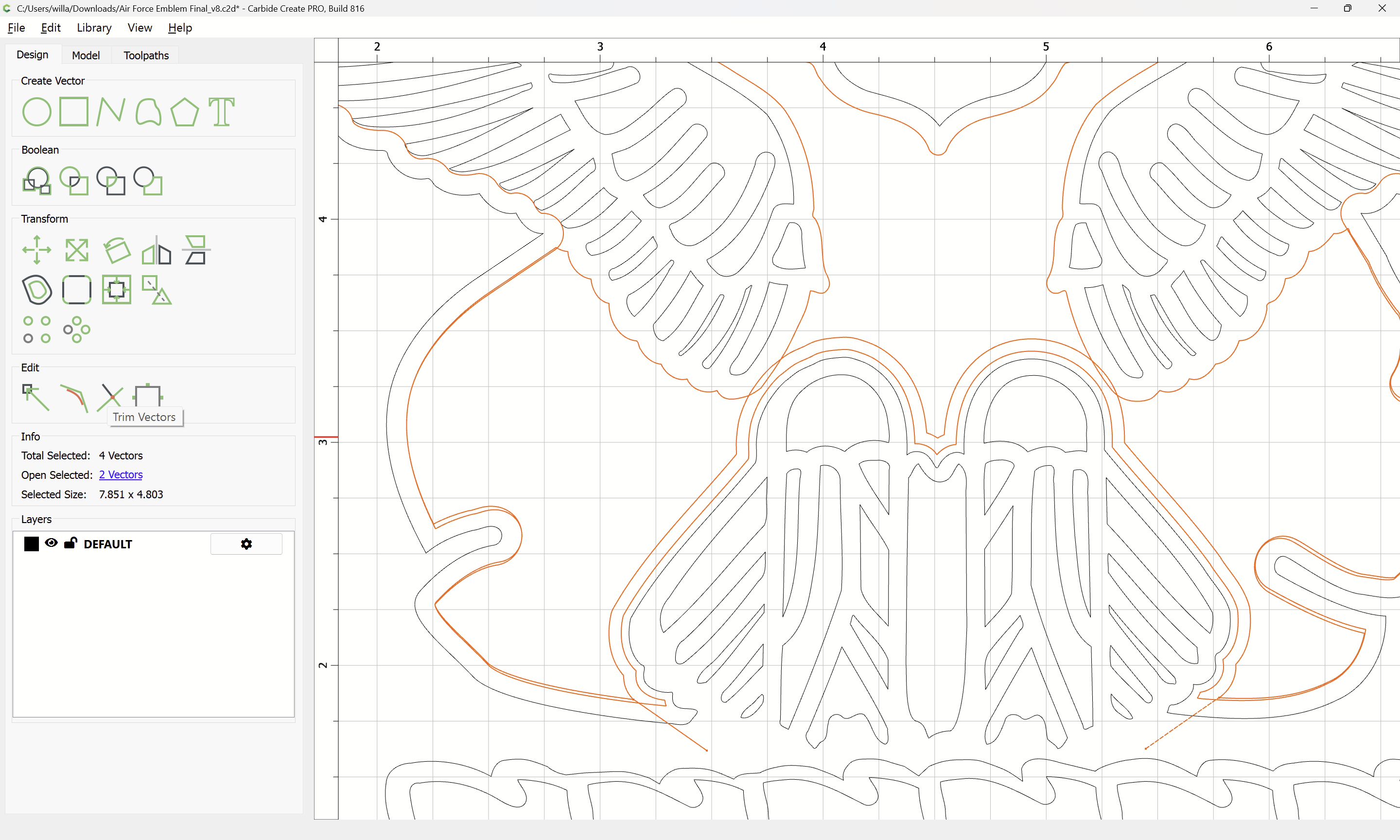This screenshot has height=840, width=1400.
Task: Select the Convert shape transform tool
Action: [156, 289]
